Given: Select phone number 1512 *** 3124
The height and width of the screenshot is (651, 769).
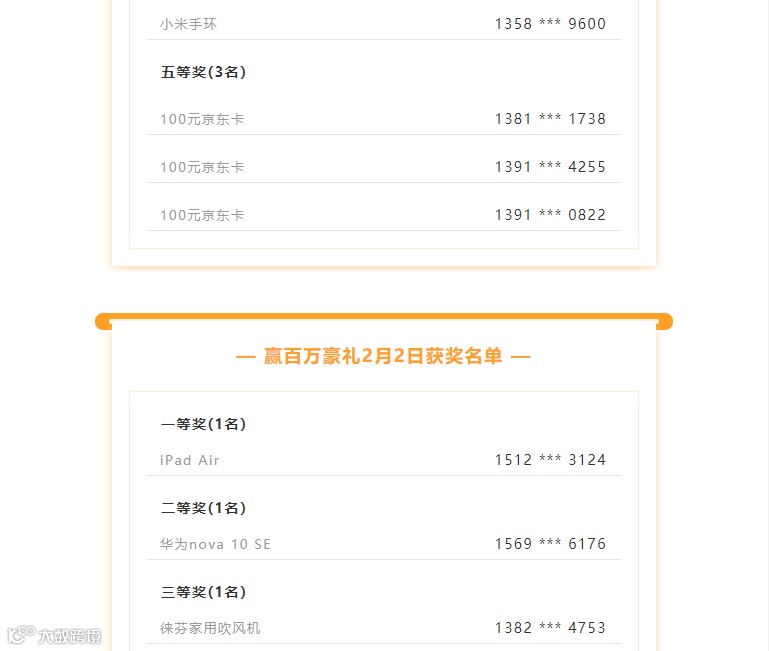Looking at the screenshot, I should (550, 460).
